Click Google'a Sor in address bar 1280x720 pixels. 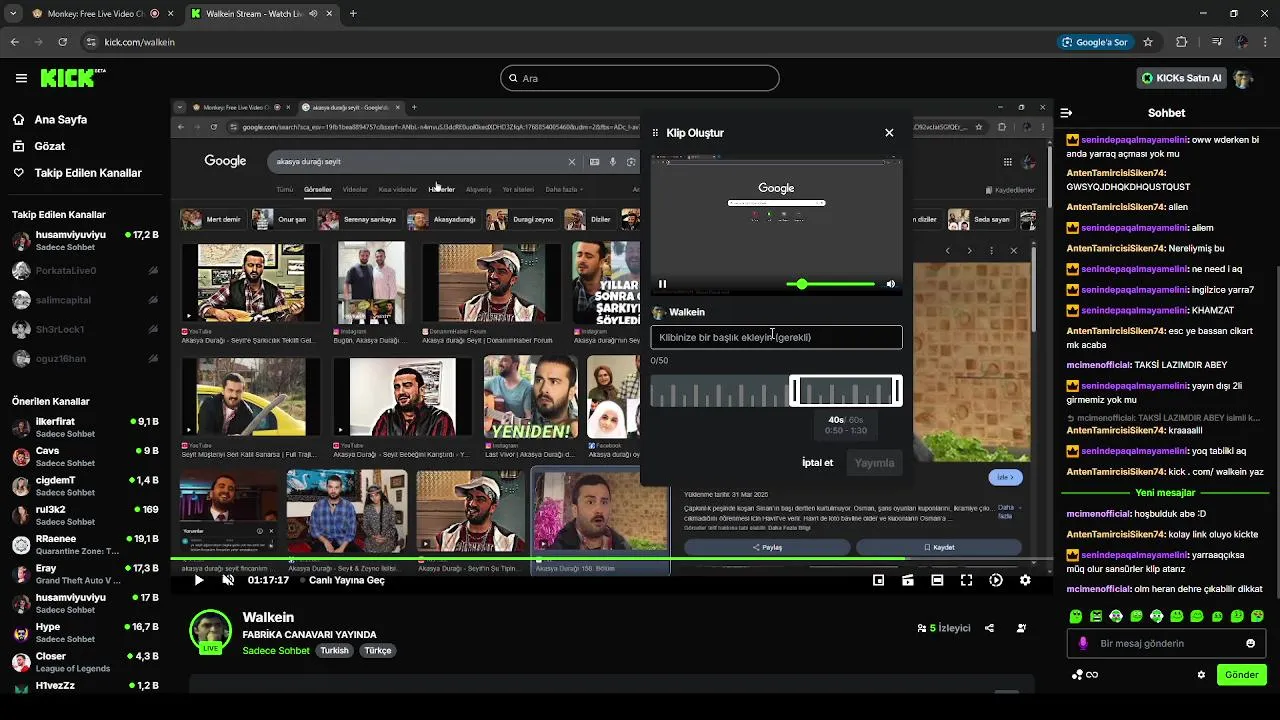1096,42
